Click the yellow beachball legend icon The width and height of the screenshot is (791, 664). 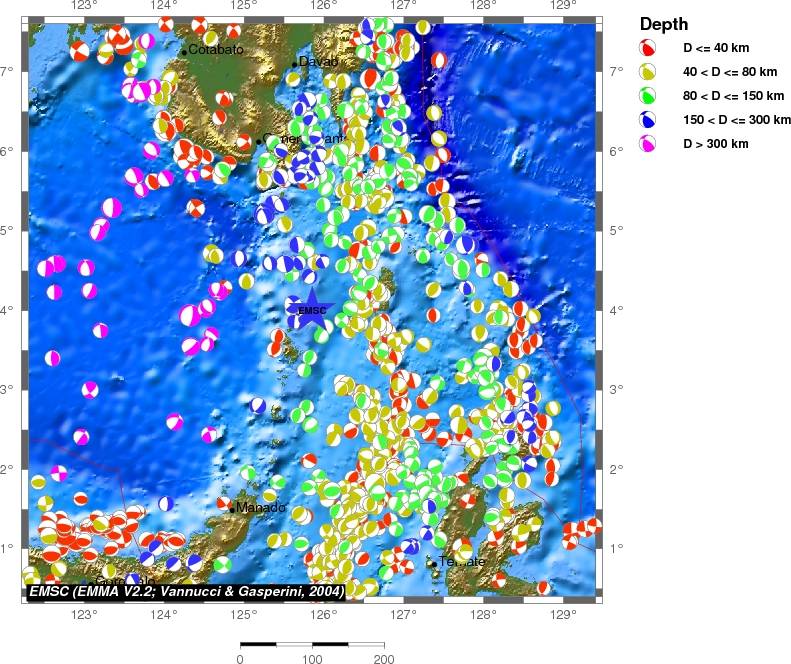pyautogui.click(x=648, y=72)
